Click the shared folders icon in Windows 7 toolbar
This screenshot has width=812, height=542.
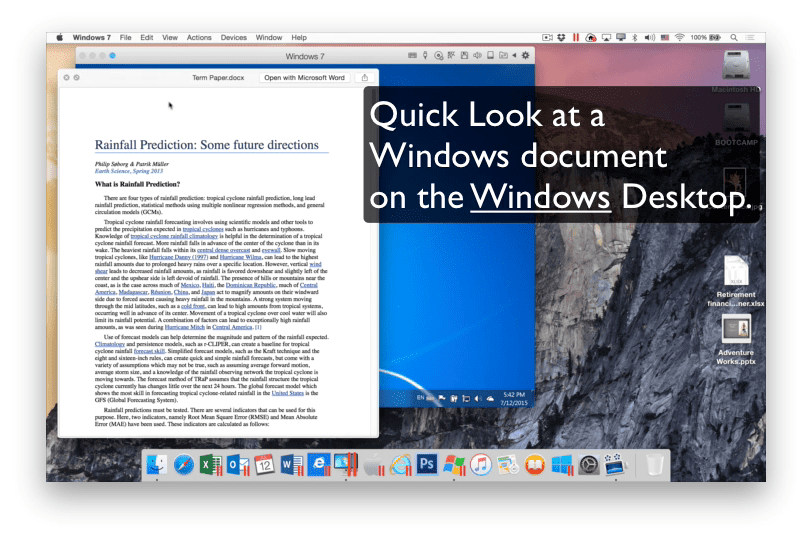click(503, 55)
